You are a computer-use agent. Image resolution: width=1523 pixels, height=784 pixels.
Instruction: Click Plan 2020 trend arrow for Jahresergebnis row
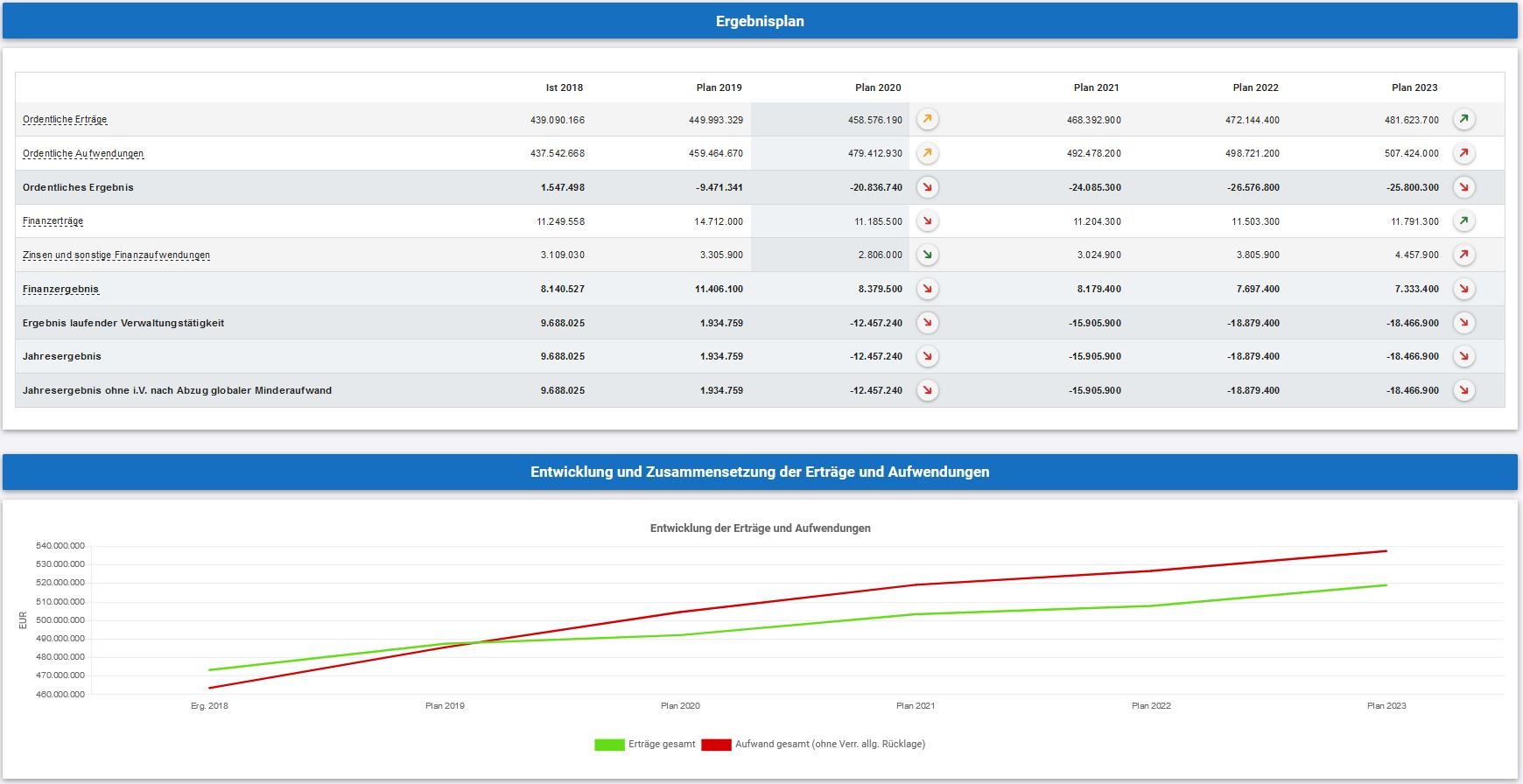tap(927, 357)
